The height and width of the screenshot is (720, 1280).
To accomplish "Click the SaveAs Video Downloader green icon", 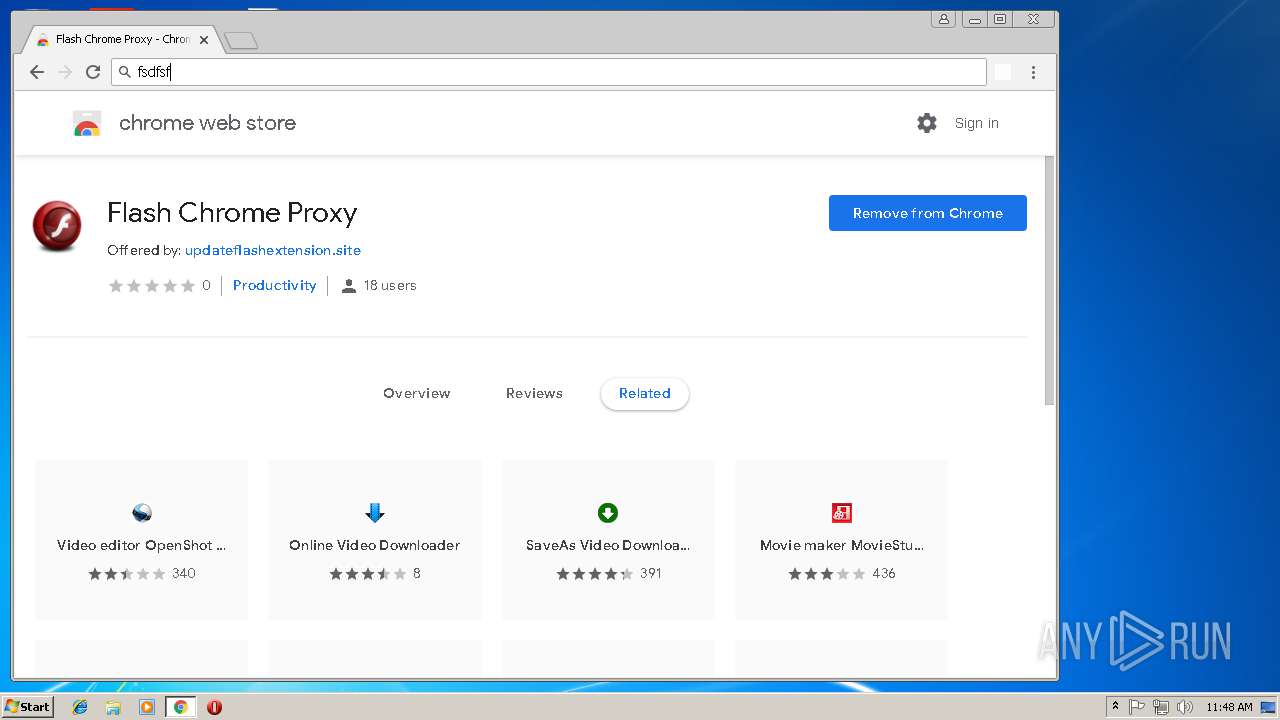I will [x=608, y=513].
